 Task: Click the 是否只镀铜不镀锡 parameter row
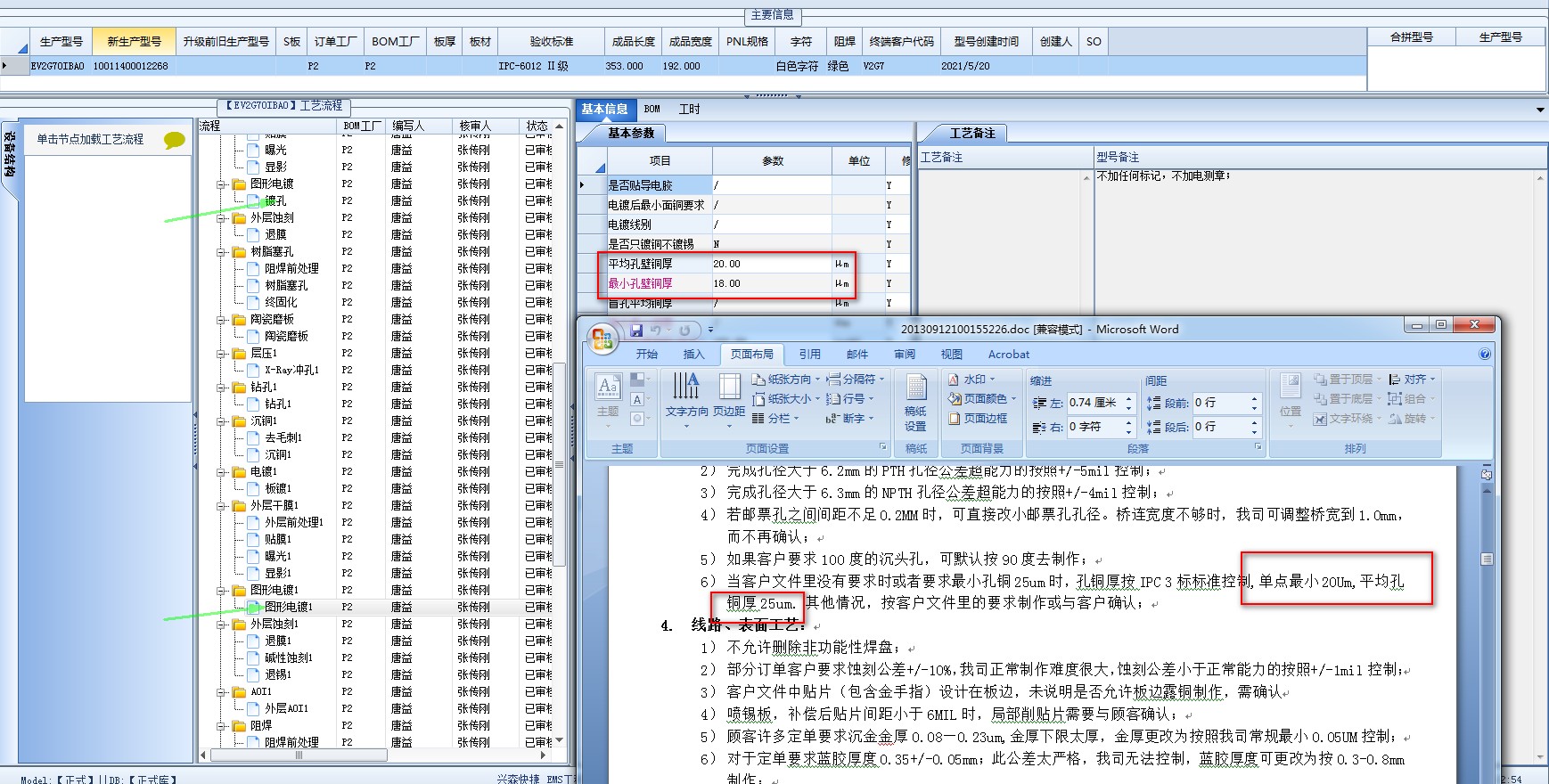point(743,244)
